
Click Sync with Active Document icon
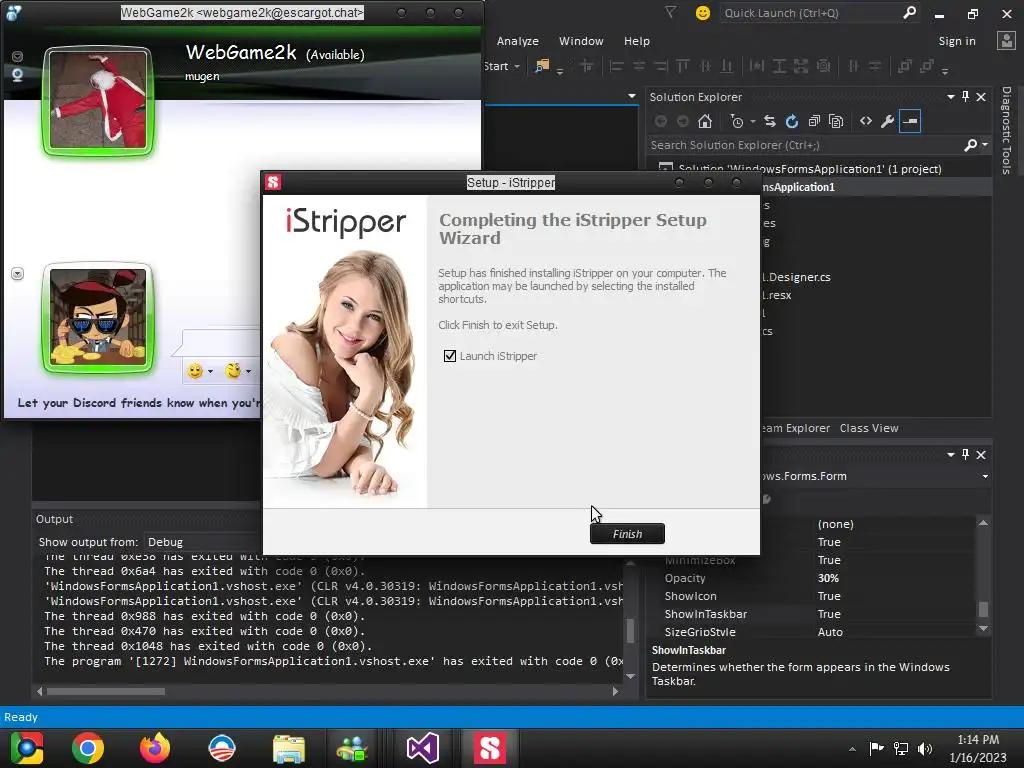(770, 121)
